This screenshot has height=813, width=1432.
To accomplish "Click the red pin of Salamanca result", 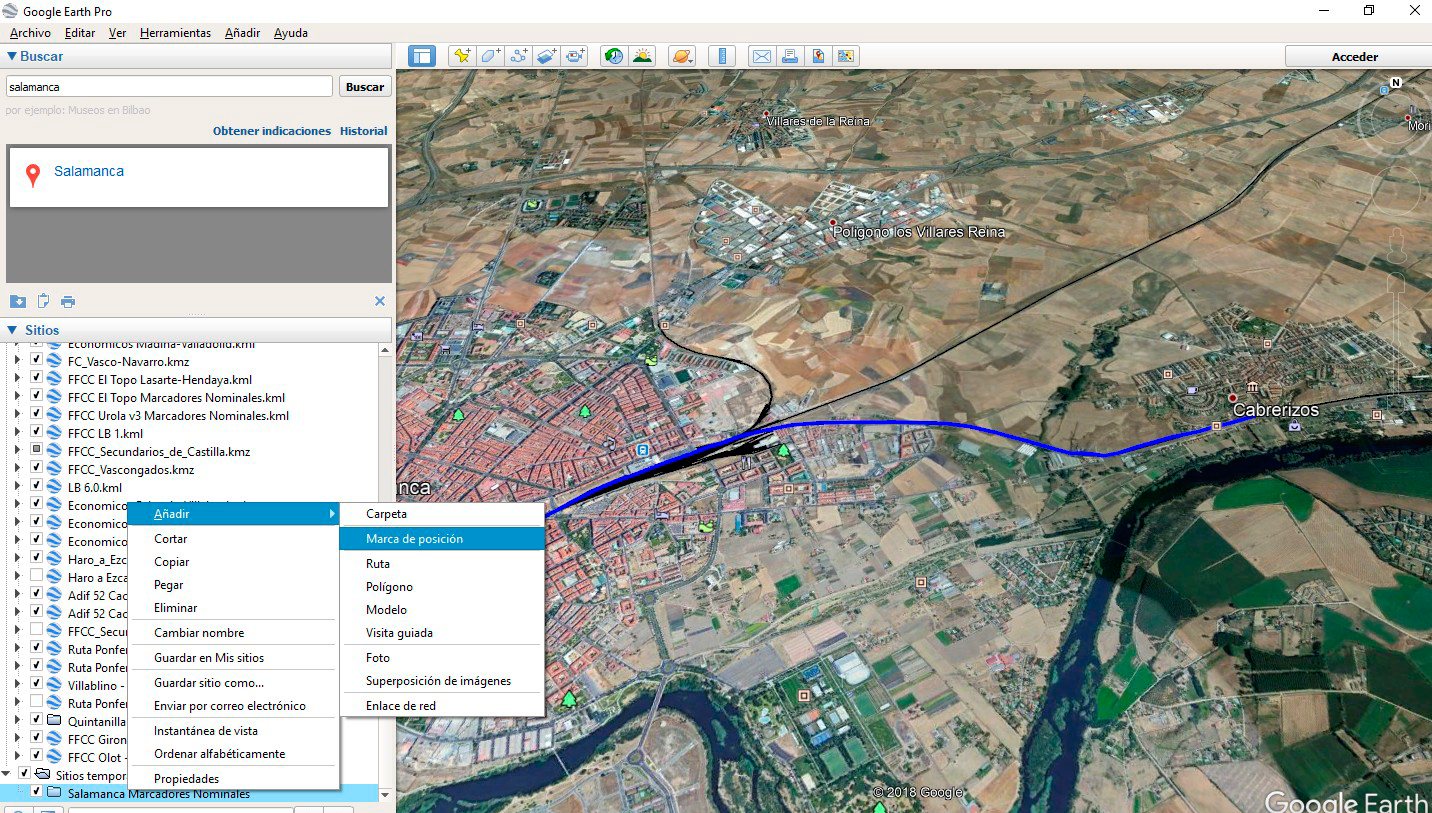I will click(x=33, y=176).
